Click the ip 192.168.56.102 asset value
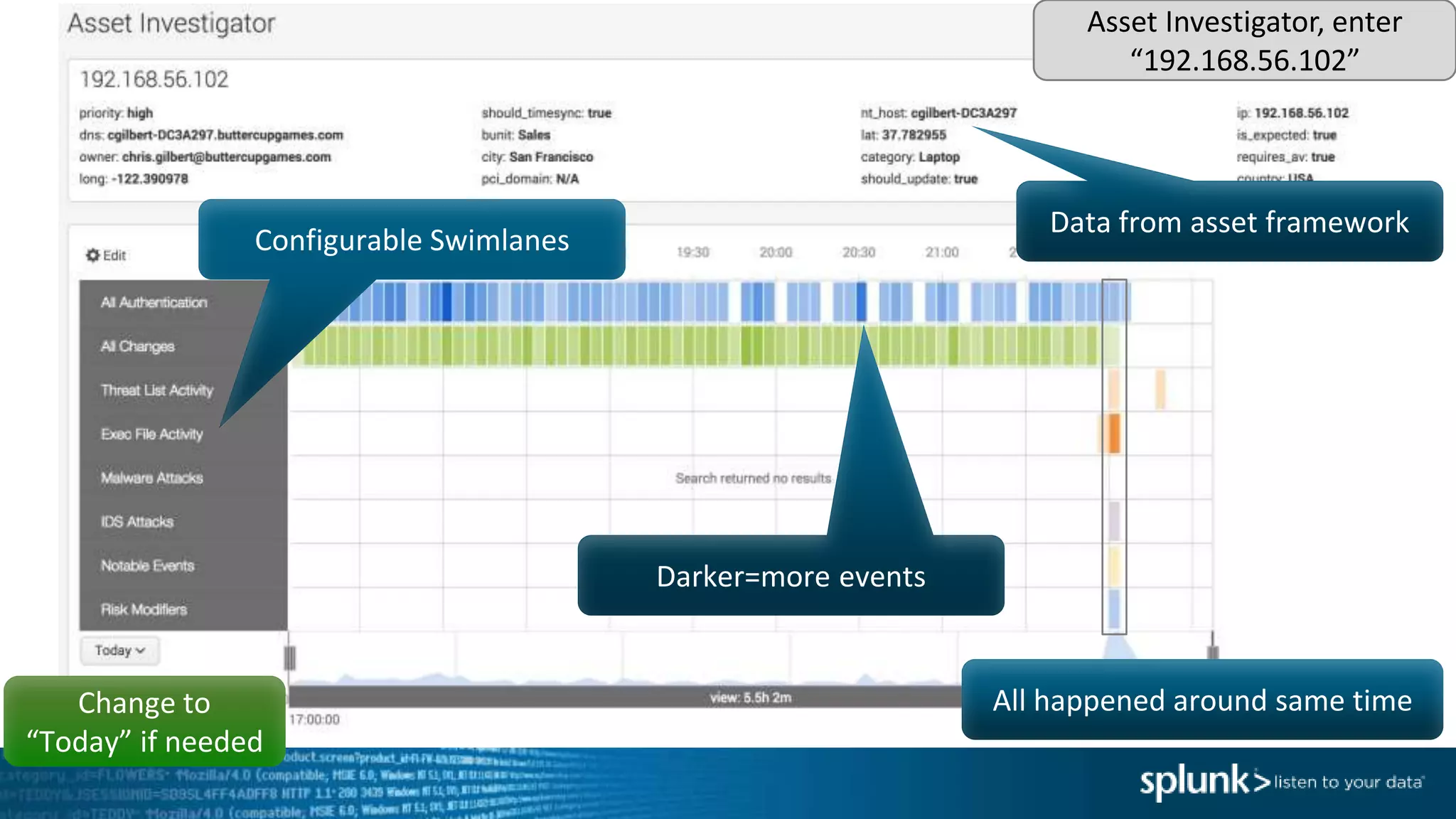 tap(1301, 113)
